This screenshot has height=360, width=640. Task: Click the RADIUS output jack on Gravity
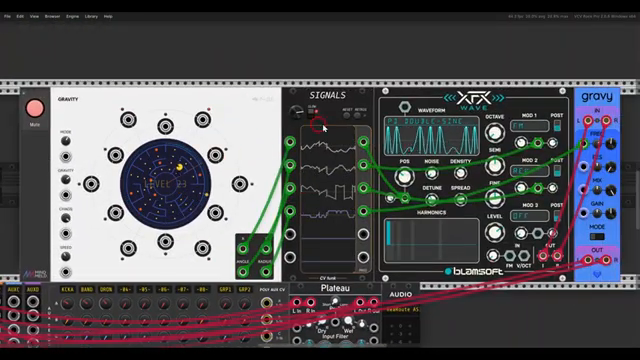tap(266, 271)
